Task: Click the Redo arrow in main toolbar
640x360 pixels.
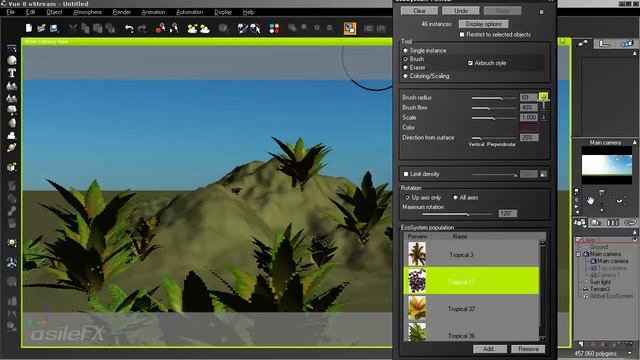Action: (x=142, y=29)
